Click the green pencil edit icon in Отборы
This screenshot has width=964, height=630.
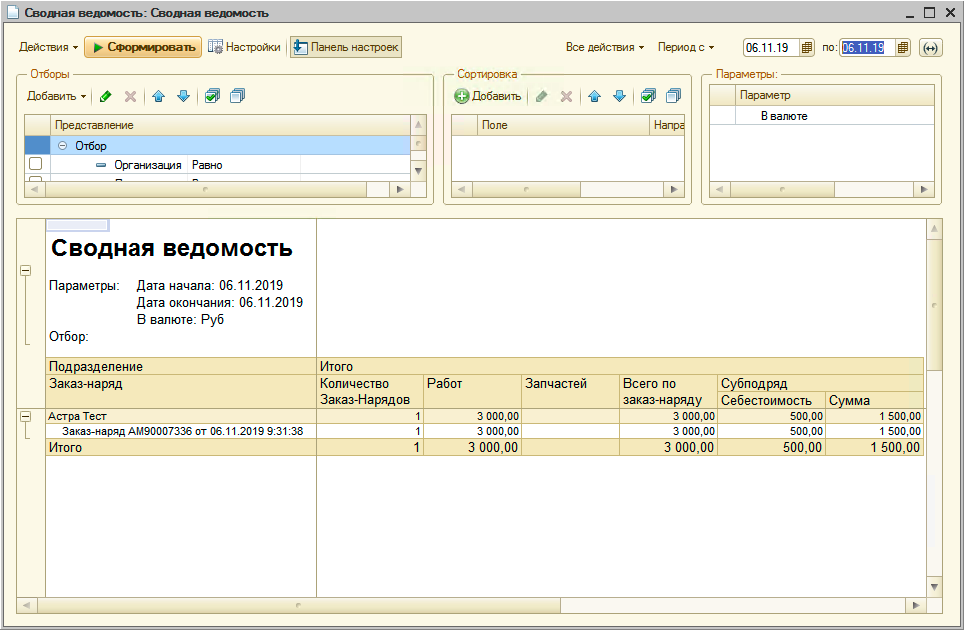pyautogui.click(x=105, y=96)
